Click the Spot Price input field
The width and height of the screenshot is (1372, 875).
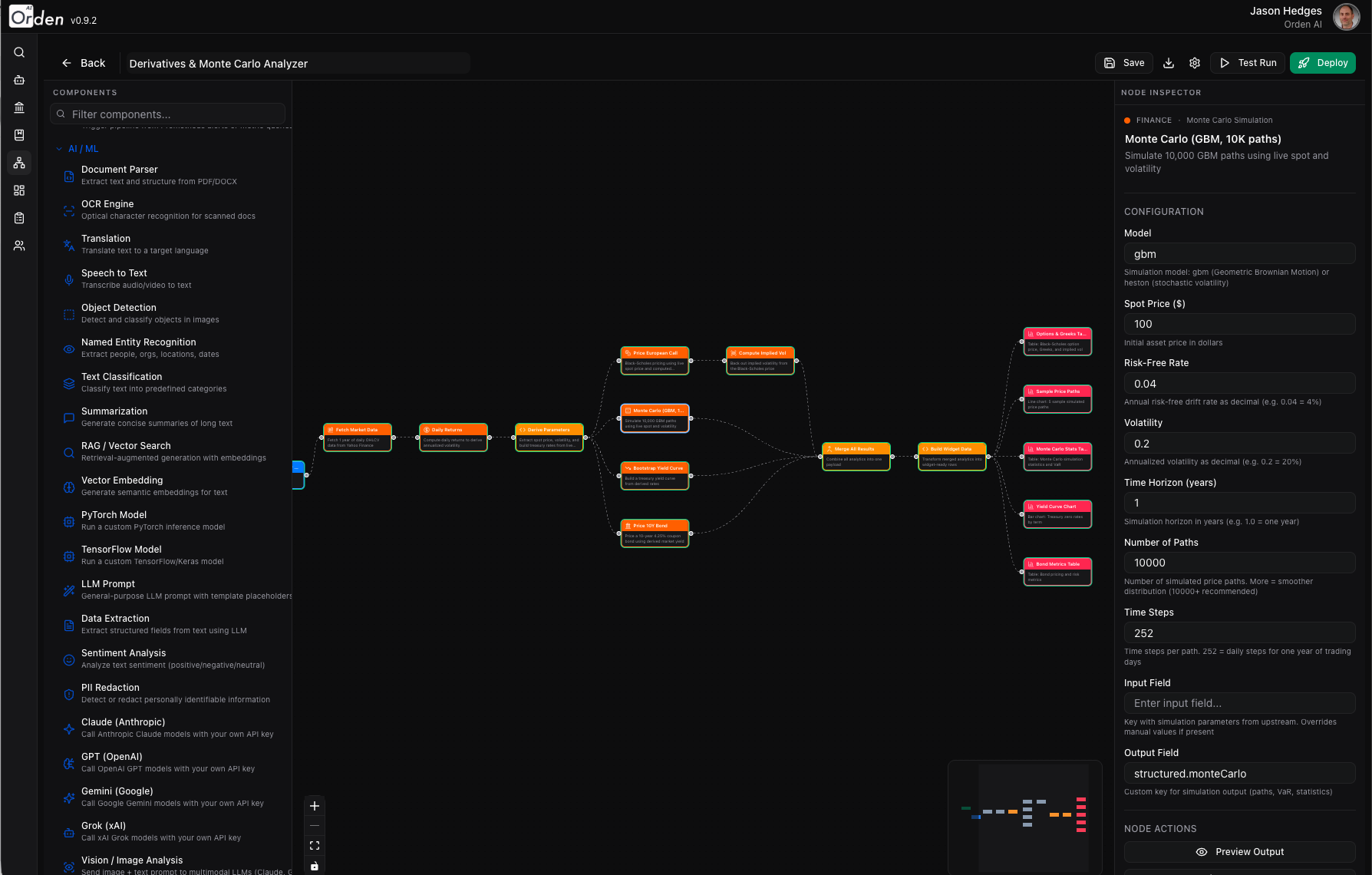pos(1238,324)
